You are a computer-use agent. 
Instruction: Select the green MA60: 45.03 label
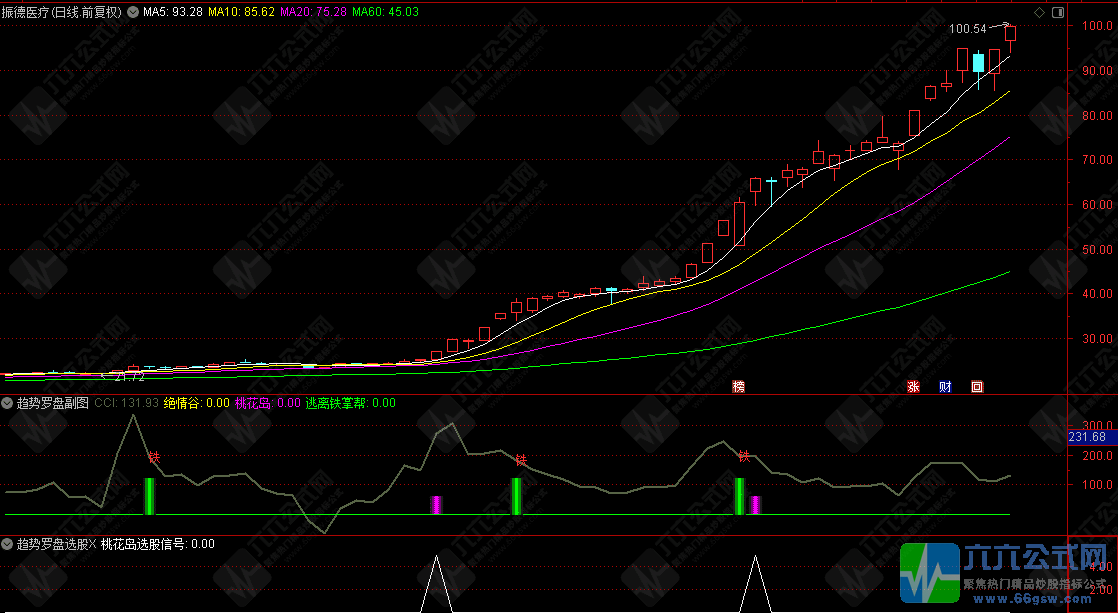pyautogui.click(x=386, y=12)
